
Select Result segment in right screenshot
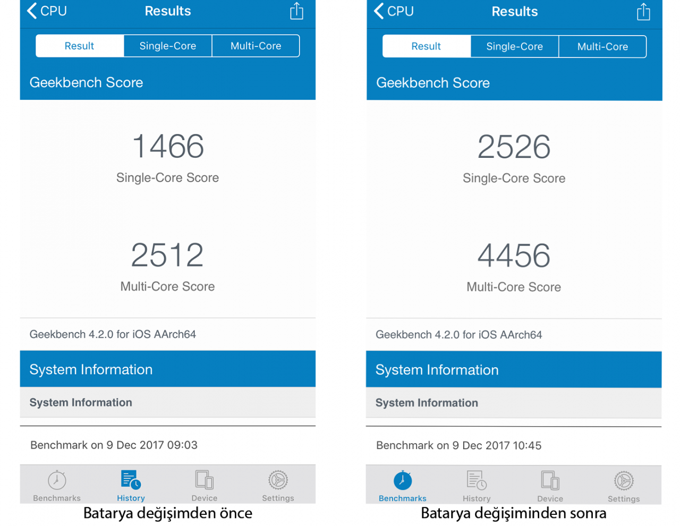click(426, 47)
